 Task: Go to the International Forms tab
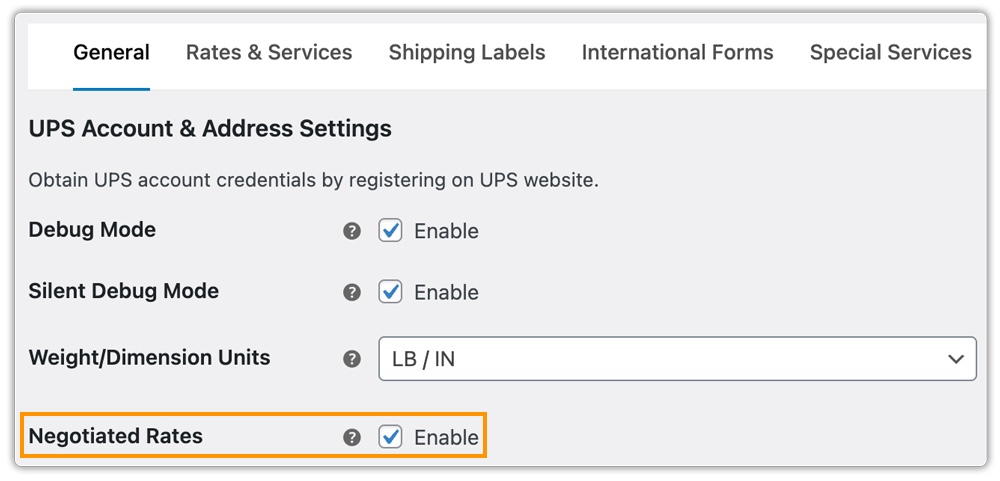677,53
